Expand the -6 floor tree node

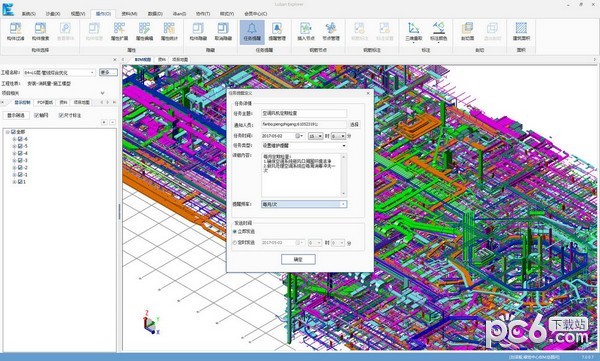[x=14, y=139]
